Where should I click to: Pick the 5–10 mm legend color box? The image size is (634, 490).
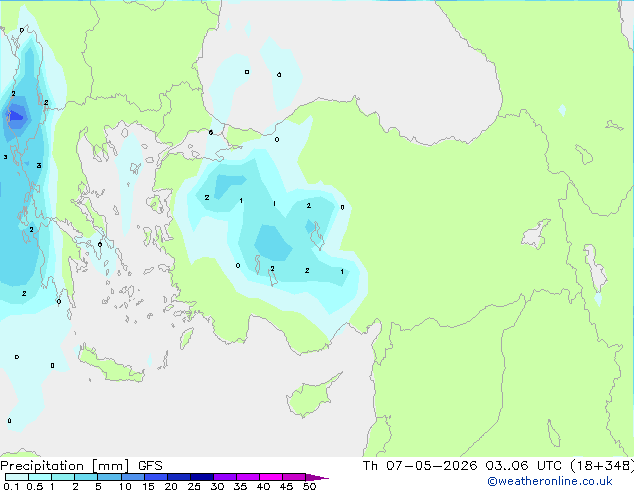pos(109,477)
